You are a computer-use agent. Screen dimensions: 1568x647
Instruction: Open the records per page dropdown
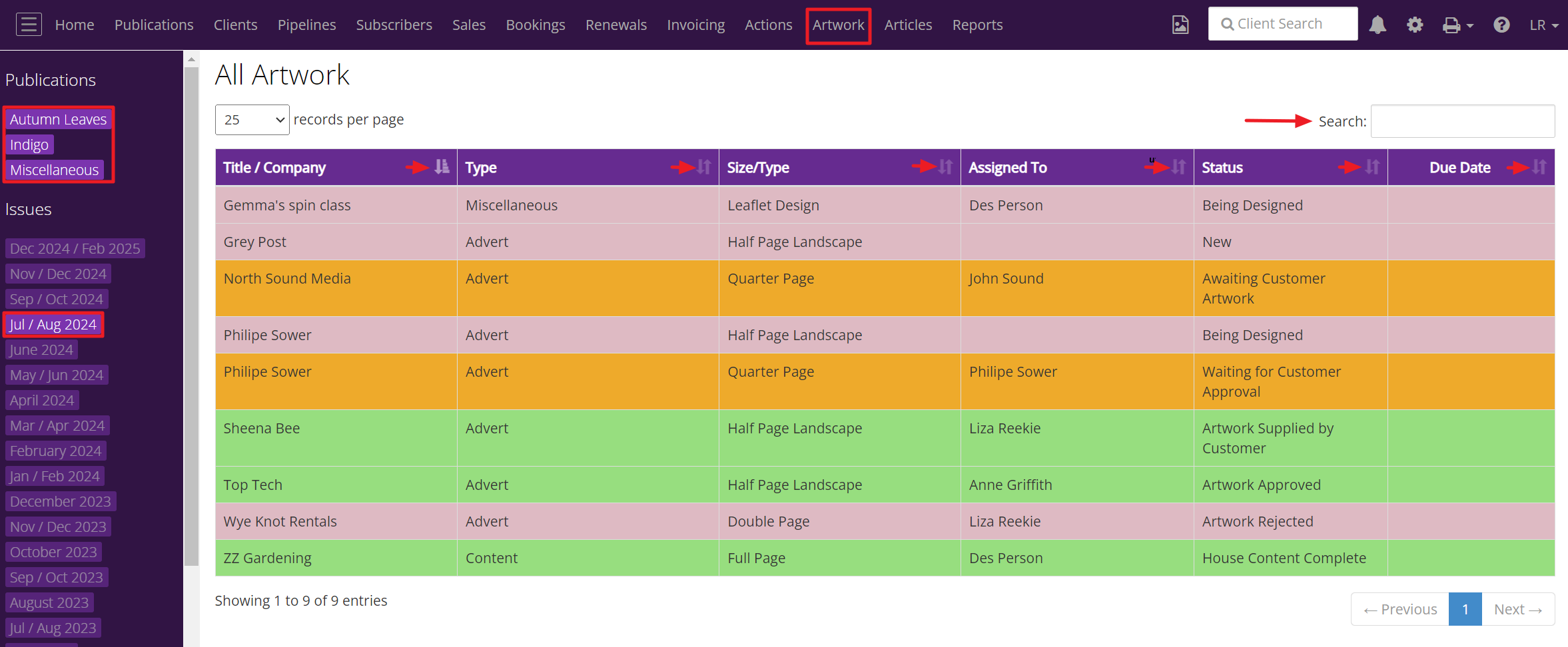[252, 120]
